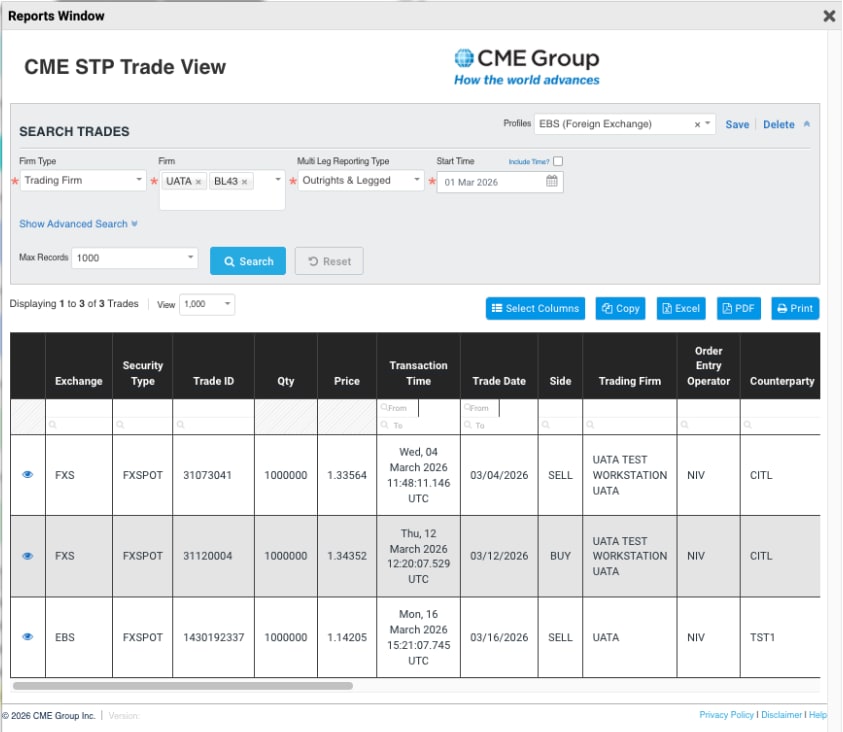Print the trade list
Viewport: 843px width, 732px height.
tap(795, 308)
